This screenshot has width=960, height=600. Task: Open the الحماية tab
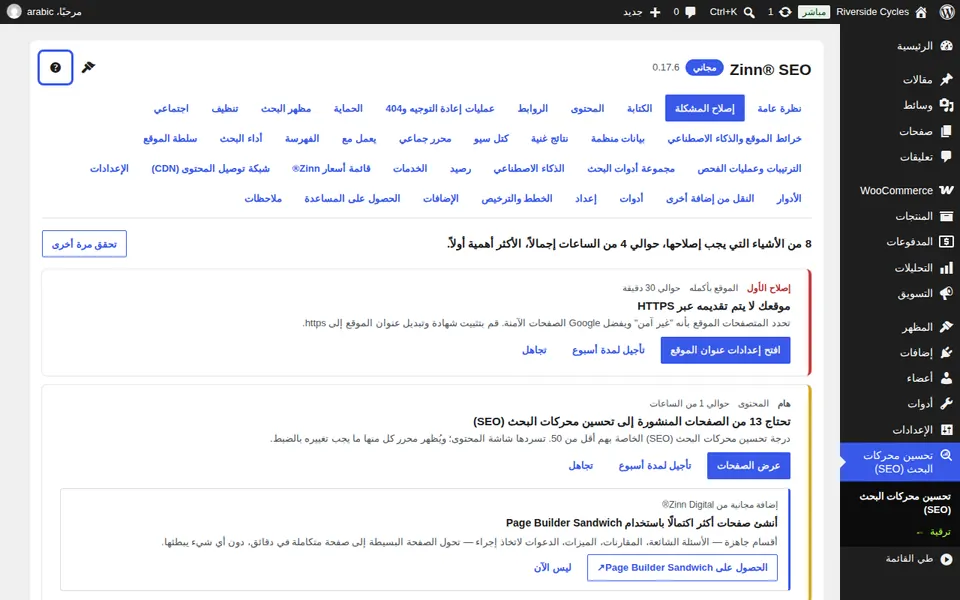[x=348, y=108]
